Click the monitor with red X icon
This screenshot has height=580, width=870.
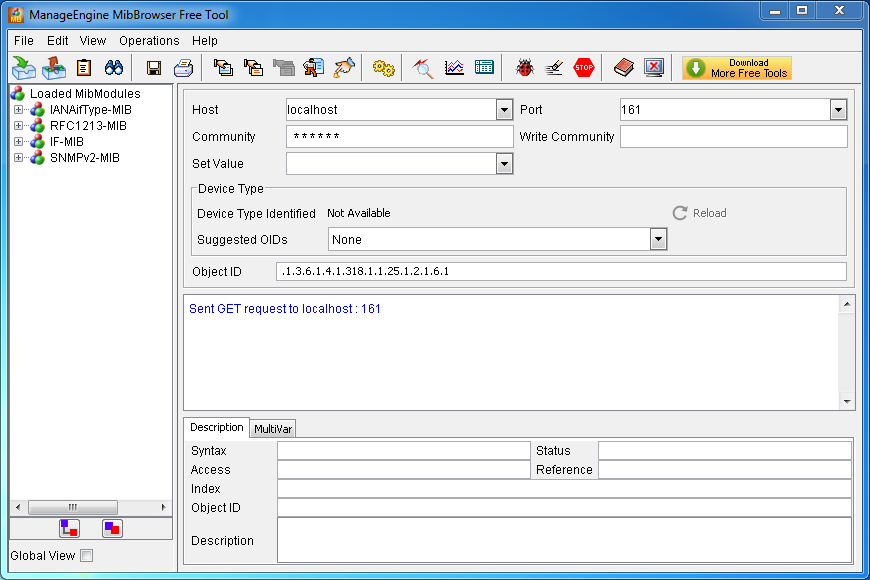click(x=654, y=68)
